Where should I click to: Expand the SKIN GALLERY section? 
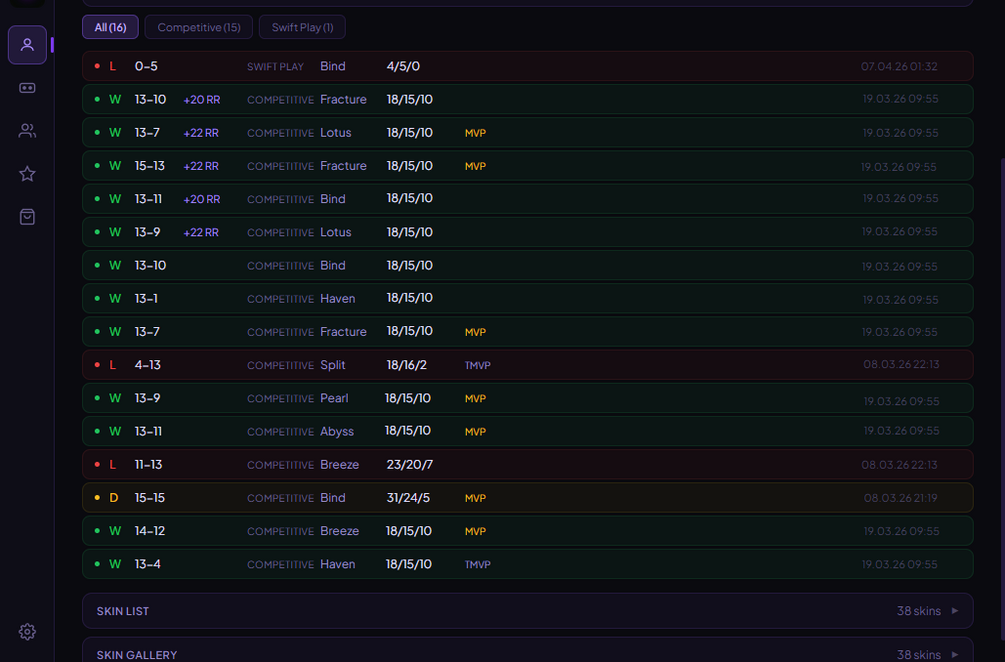527,650
